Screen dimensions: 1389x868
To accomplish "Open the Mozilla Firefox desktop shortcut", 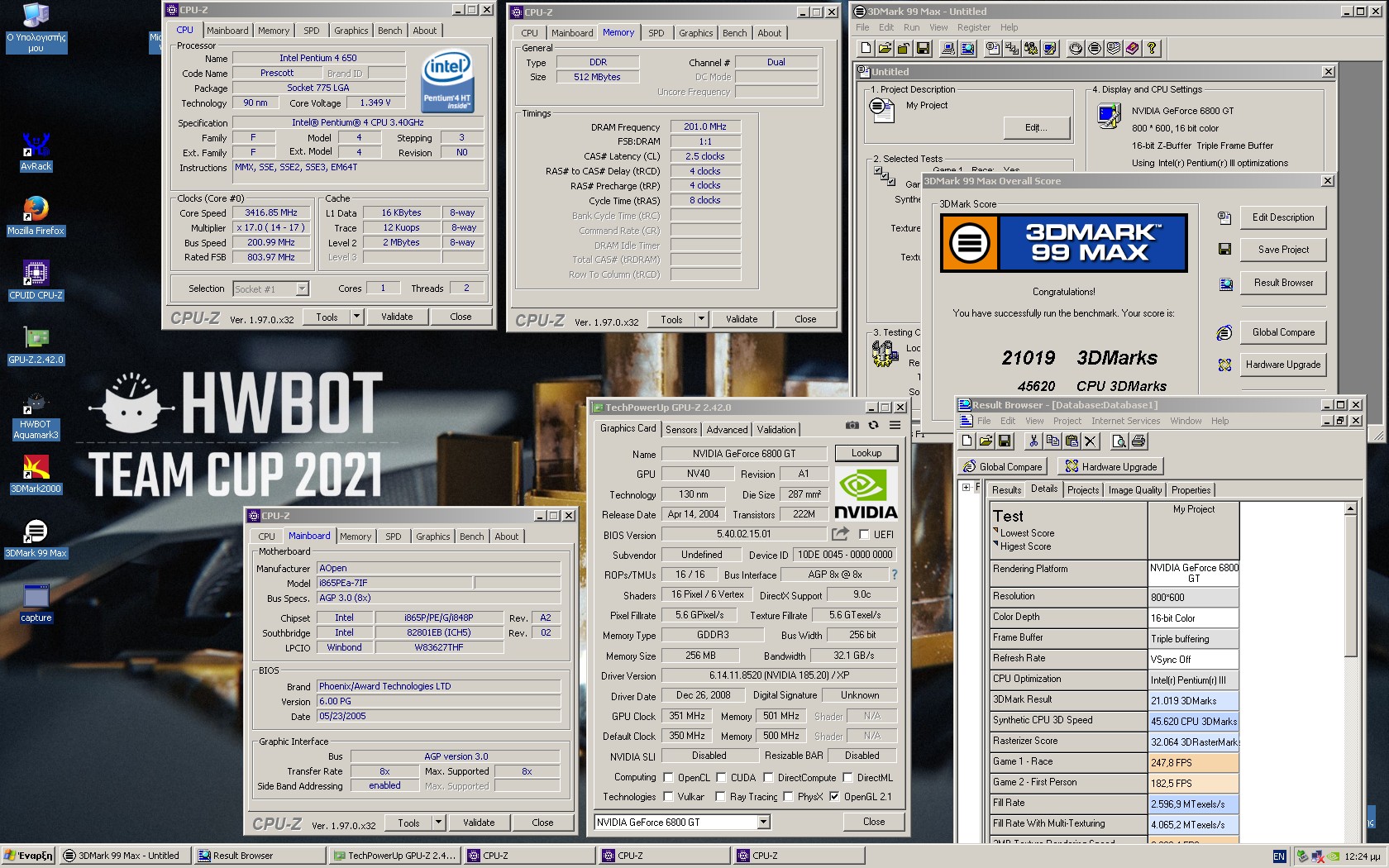I will pos(36,217).
